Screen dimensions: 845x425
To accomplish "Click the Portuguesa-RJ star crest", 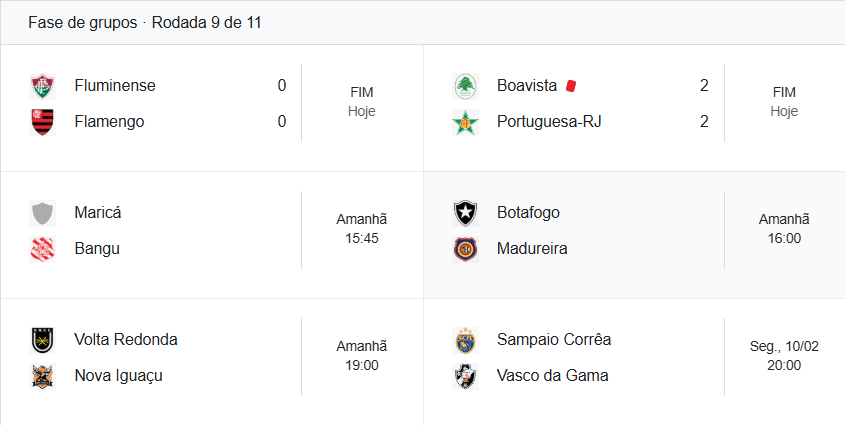I will pyautogui.click(x=465, y=122).
